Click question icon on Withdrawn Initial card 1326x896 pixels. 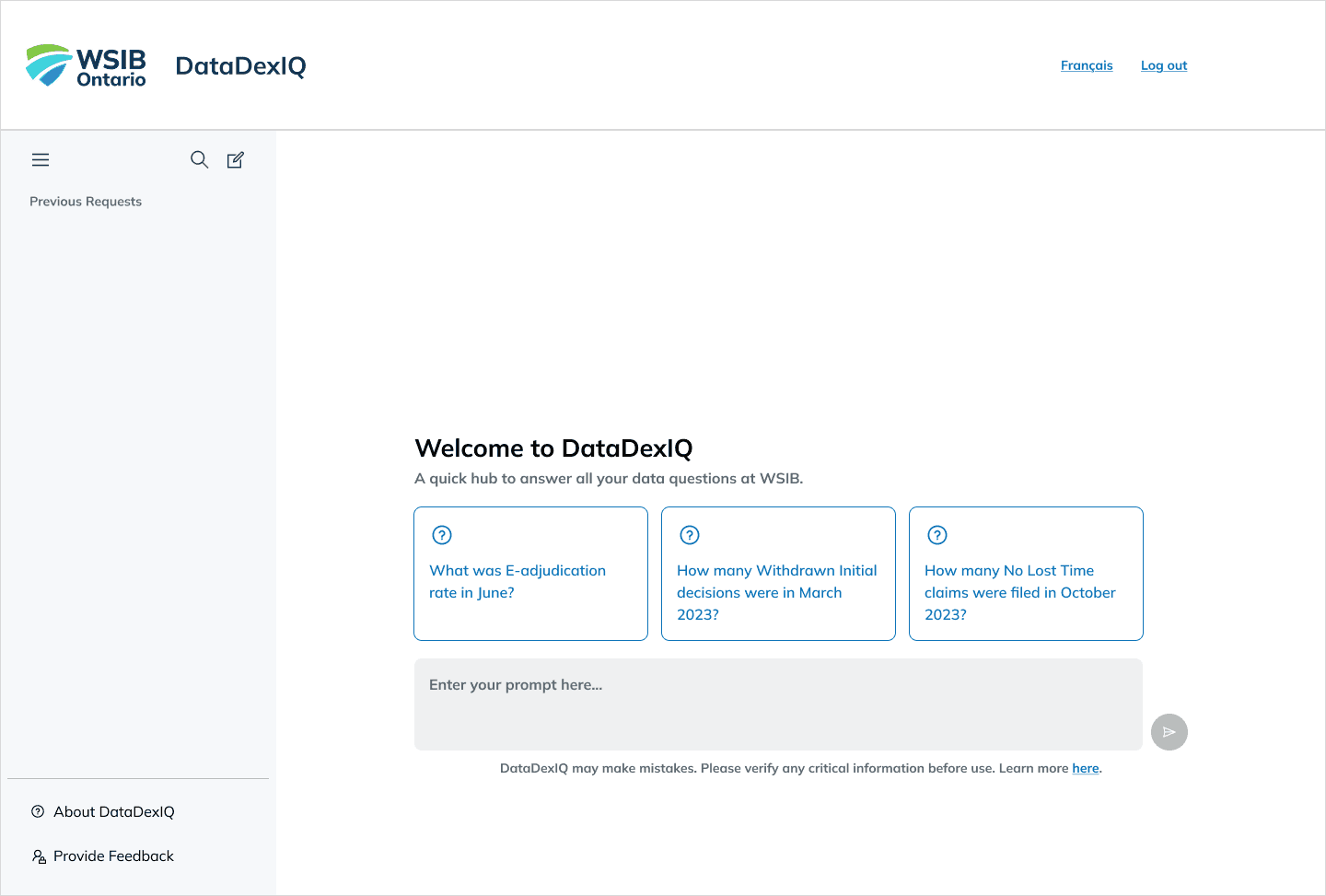click(690, 535)
